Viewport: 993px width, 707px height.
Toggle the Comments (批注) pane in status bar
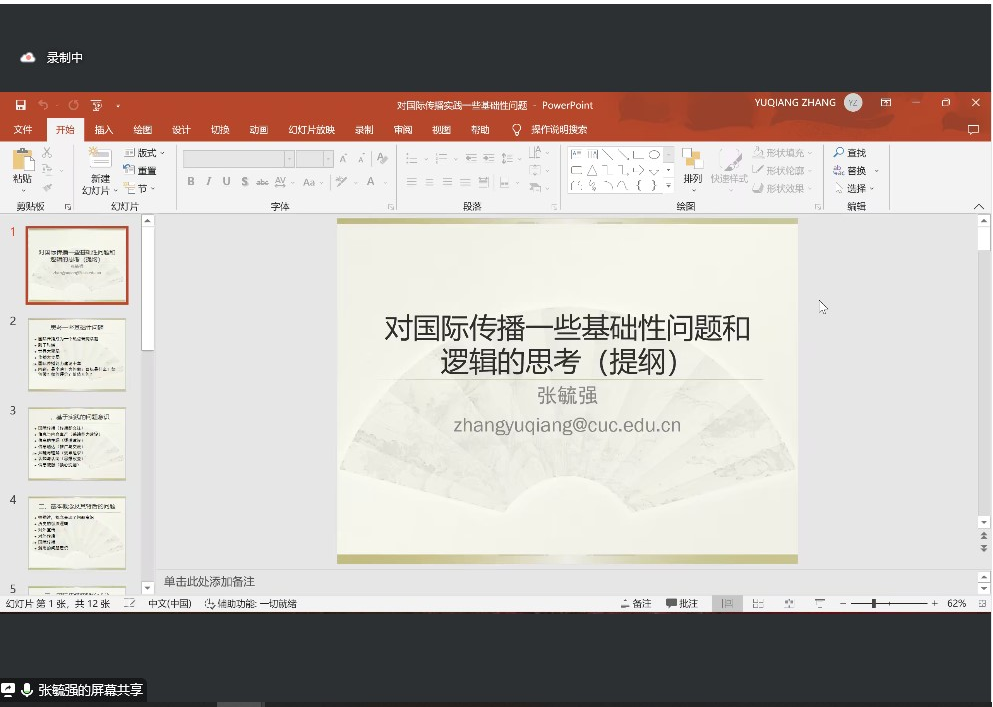pyautogui.click(x=682, y=604)
